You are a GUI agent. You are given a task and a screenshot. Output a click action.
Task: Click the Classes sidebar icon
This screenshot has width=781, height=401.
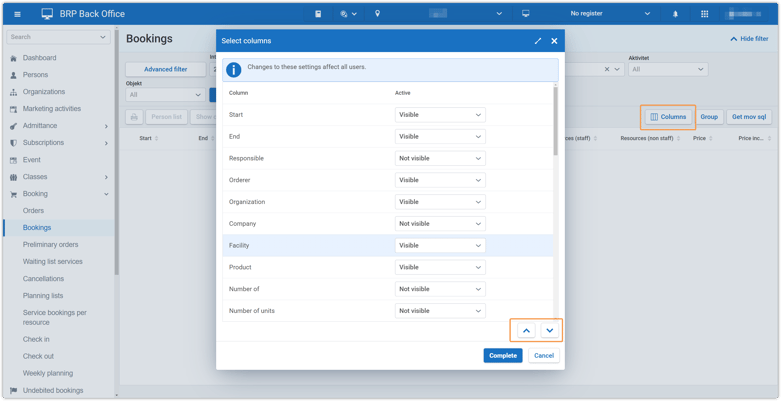tap(13, 177)
